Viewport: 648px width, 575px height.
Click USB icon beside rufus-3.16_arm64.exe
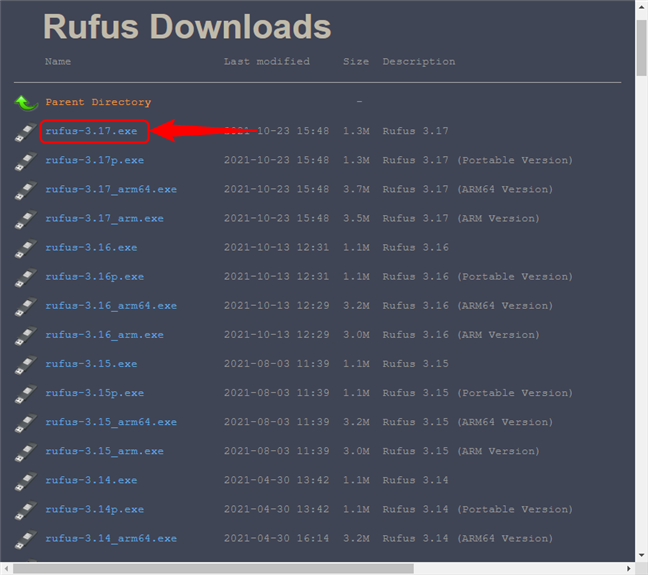[x=26, y=307]
